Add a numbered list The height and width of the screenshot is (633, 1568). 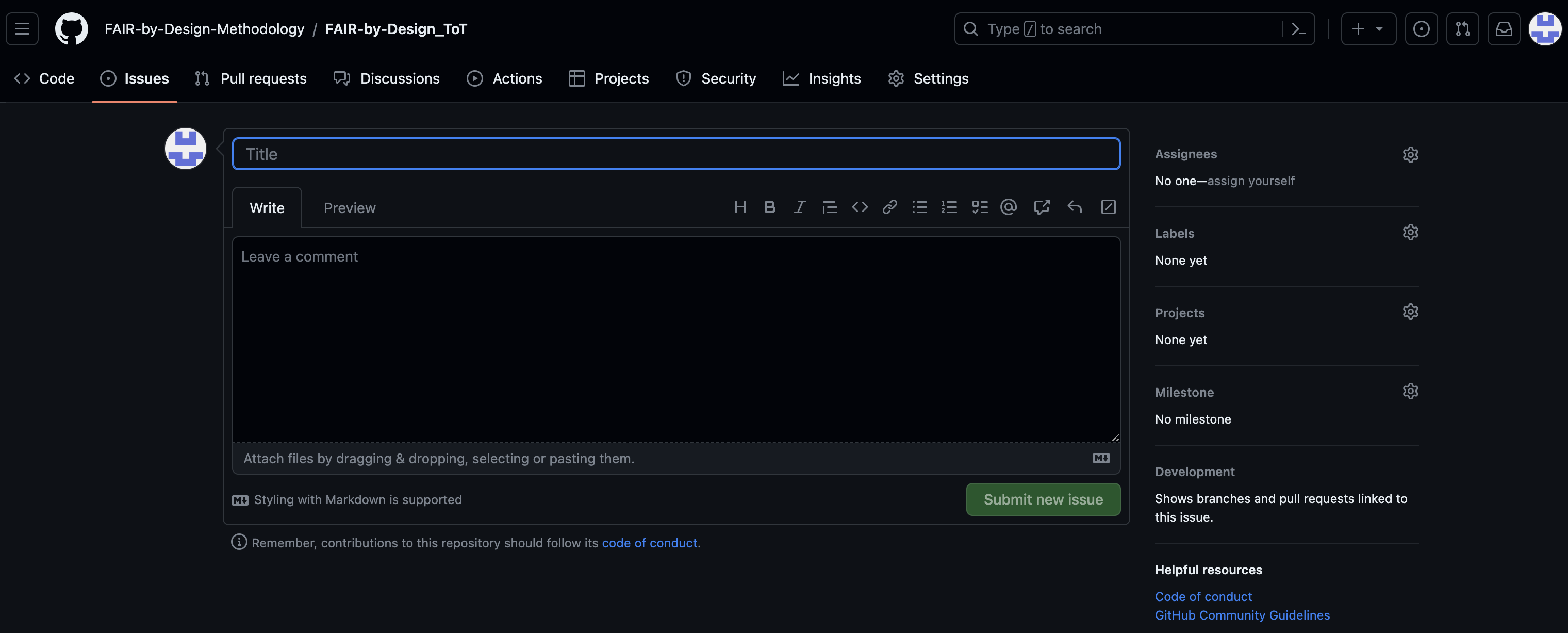coord(949,206)
